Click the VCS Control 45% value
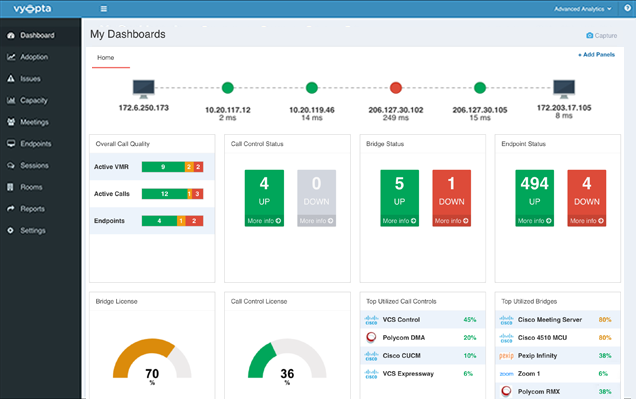Viewport: 636px width, 399px height. point(470,320)
